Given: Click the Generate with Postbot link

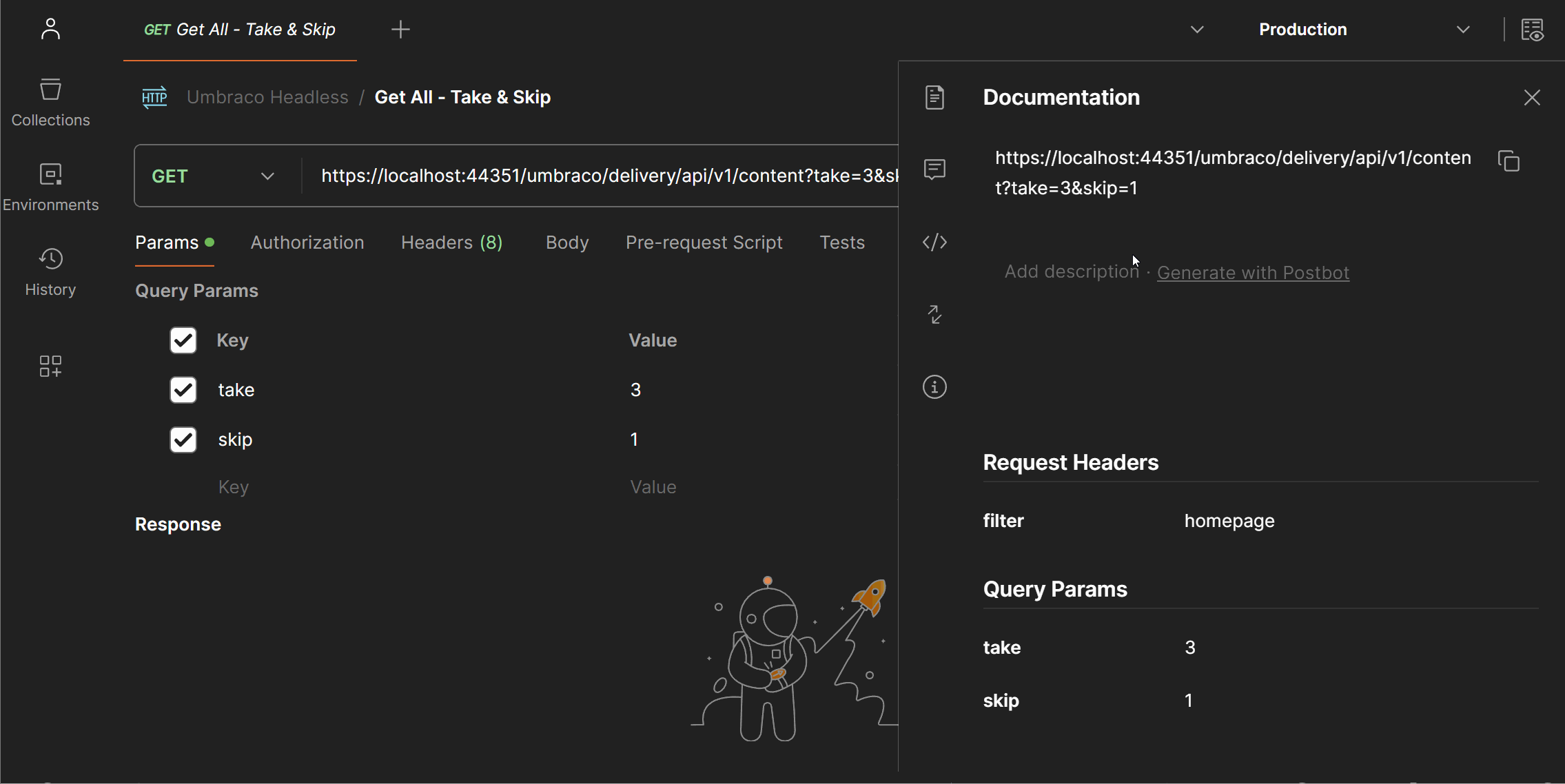Looking at the screenshot, I should [1253, 273].
